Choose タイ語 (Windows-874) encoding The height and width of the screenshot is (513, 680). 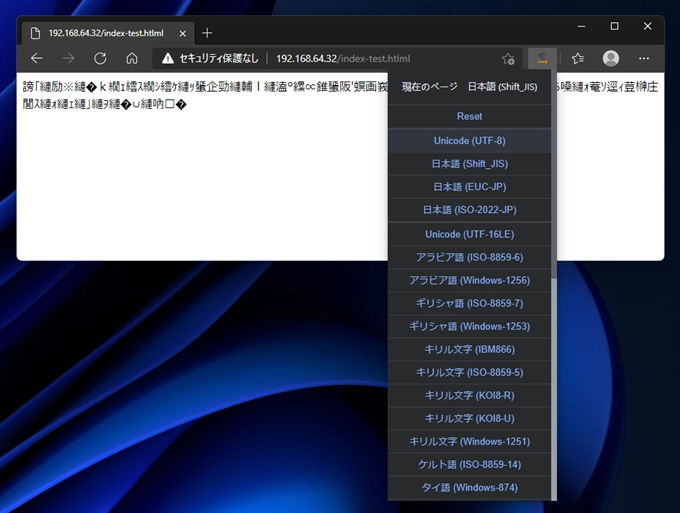coord(469,487)
